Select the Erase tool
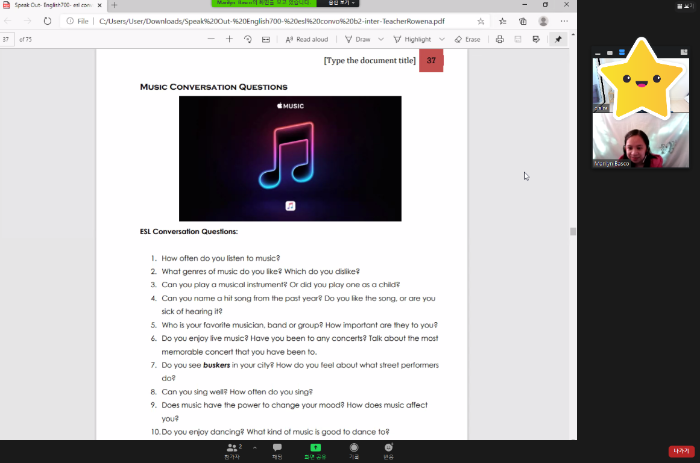700x463 pixels. point(467,39)
